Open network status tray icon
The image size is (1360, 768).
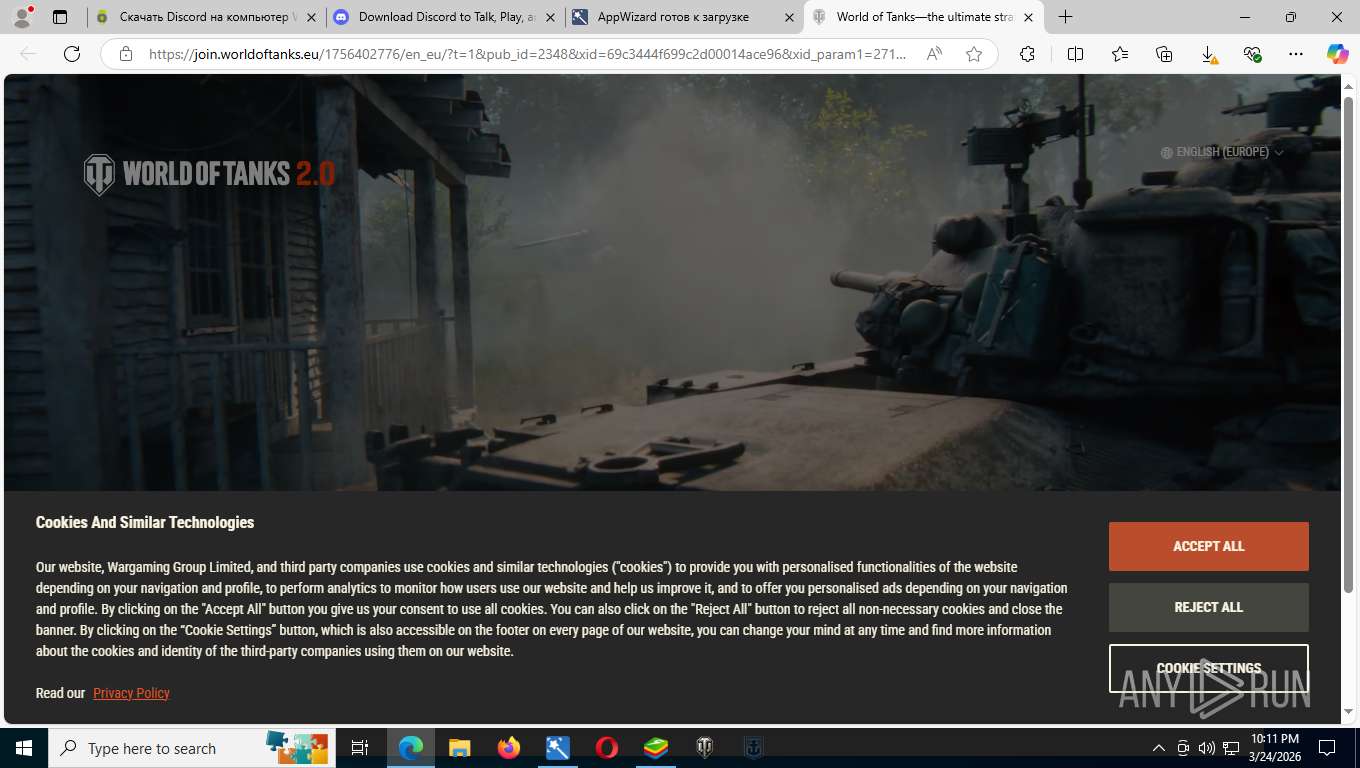tap(1231, 748)
